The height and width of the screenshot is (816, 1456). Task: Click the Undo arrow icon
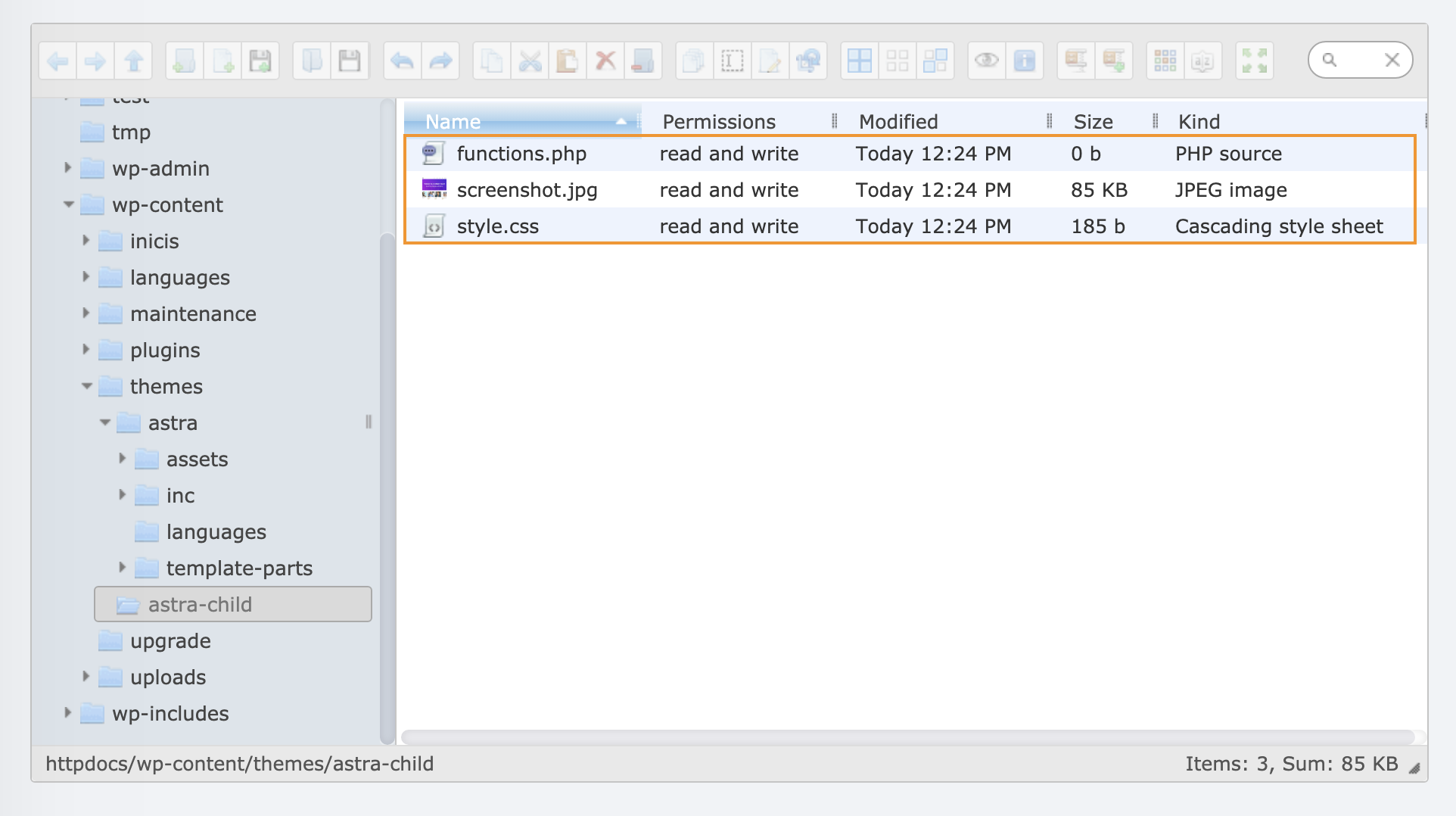click(403, 61)
